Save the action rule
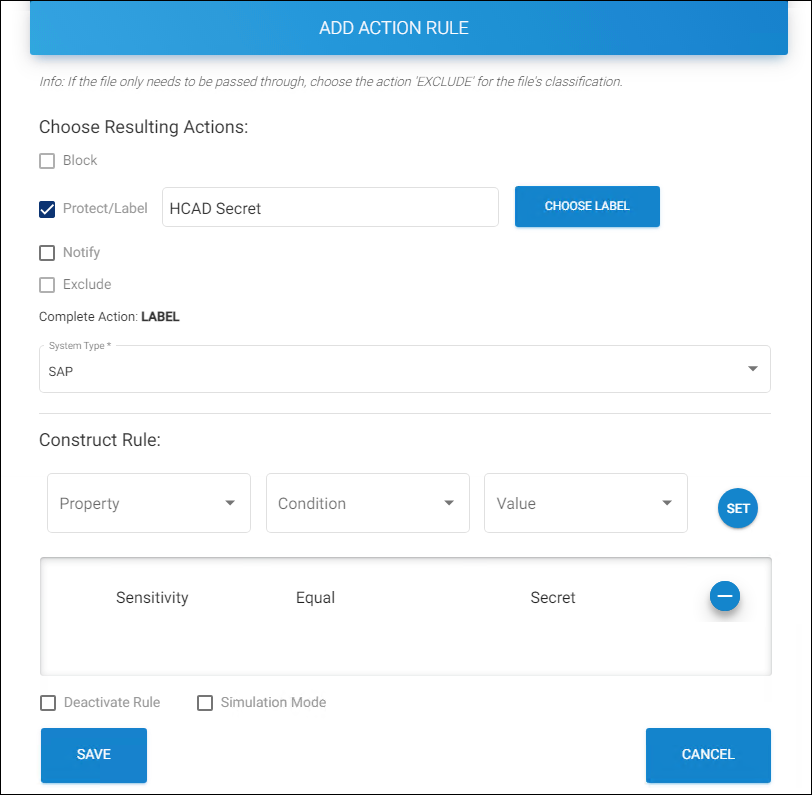Image resolution: width=812 pixels, height=795 pixels. (x=94, y=755)
